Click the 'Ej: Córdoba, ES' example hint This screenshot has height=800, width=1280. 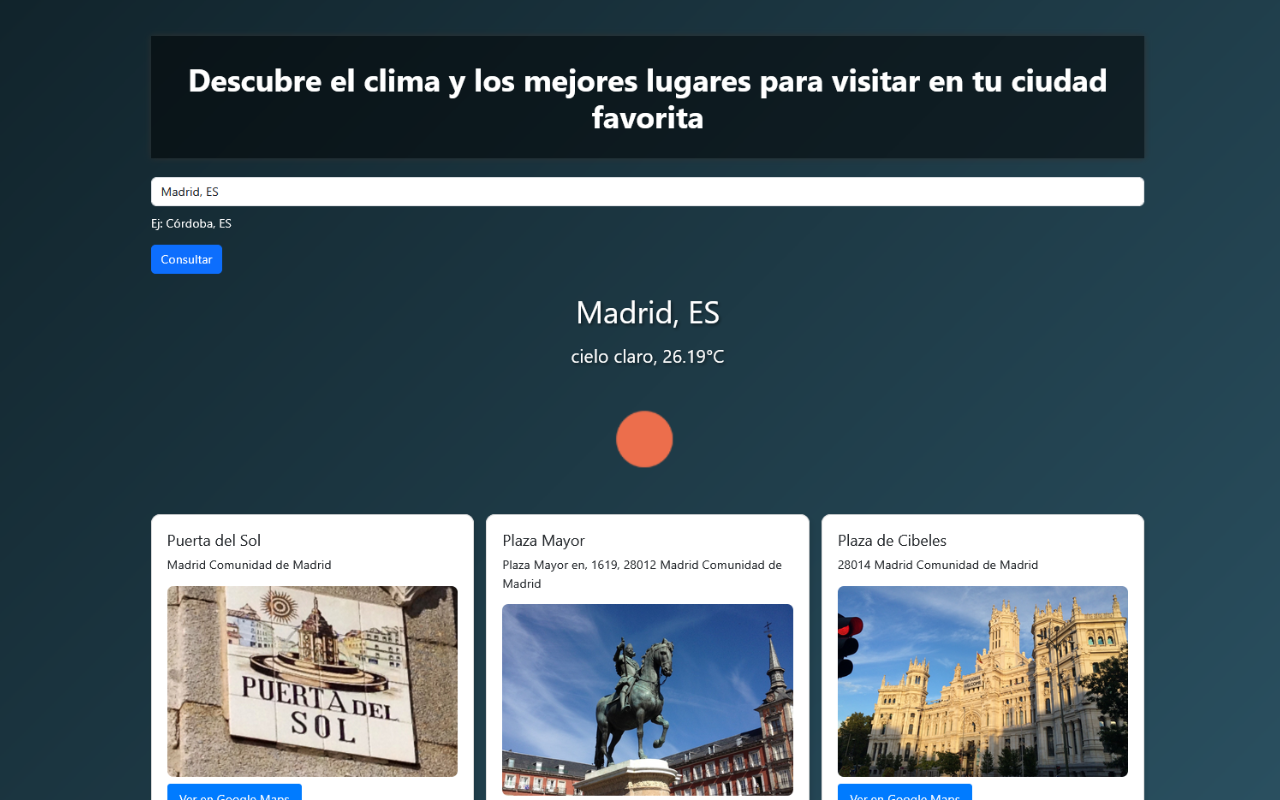coord(191,223)
